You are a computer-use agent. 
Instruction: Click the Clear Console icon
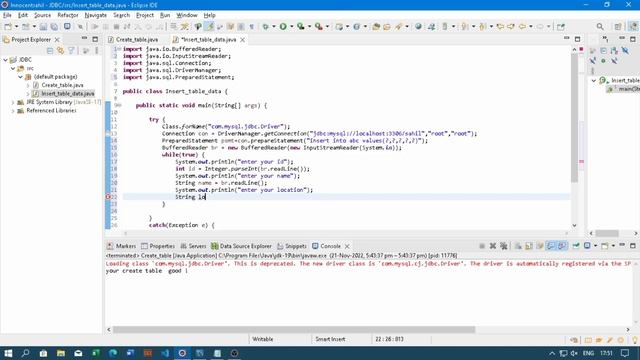[x=518, y=246]
